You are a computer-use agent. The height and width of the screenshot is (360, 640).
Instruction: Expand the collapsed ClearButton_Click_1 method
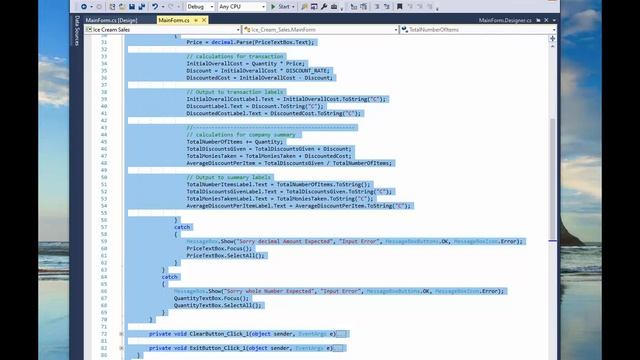pos(121,334)
